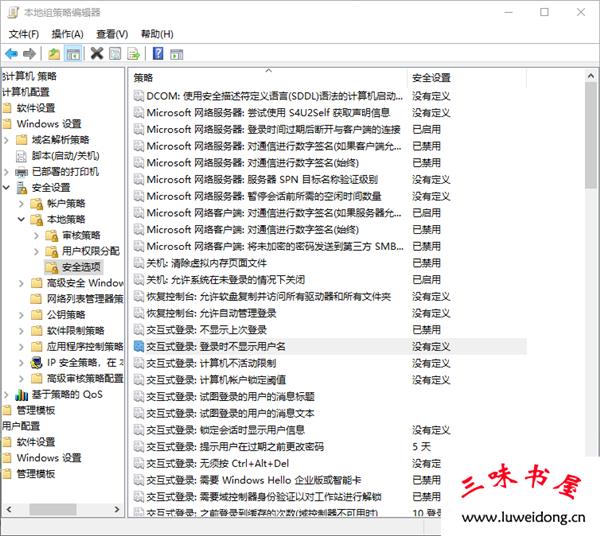Click the Export list toolbar icon
The image size is (600, 536).
[134, 54]
